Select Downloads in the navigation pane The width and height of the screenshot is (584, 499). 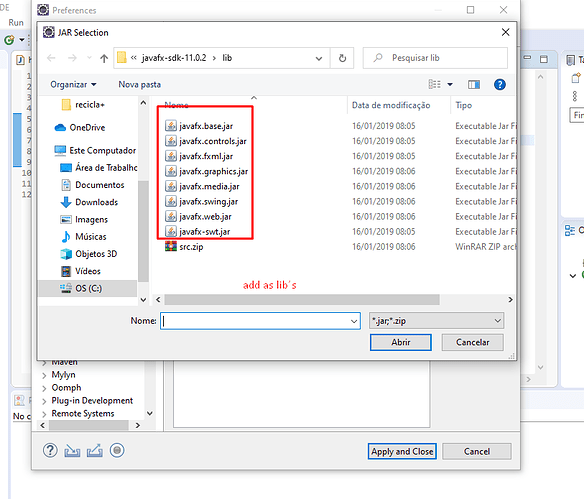pyautogui.click(x=96, y=202)
